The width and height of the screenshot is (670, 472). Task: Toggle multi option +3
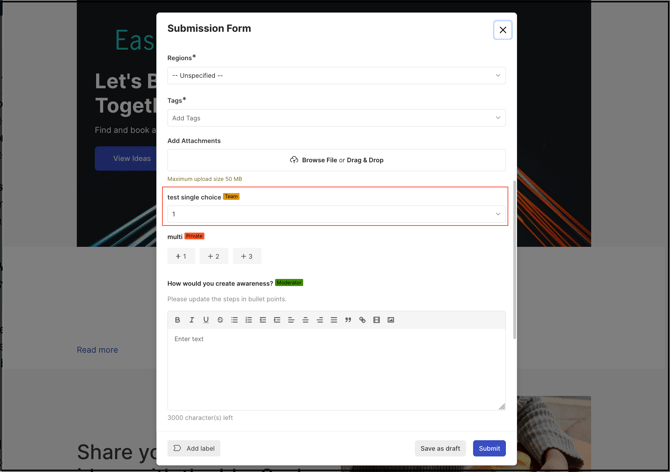[247, 256]
